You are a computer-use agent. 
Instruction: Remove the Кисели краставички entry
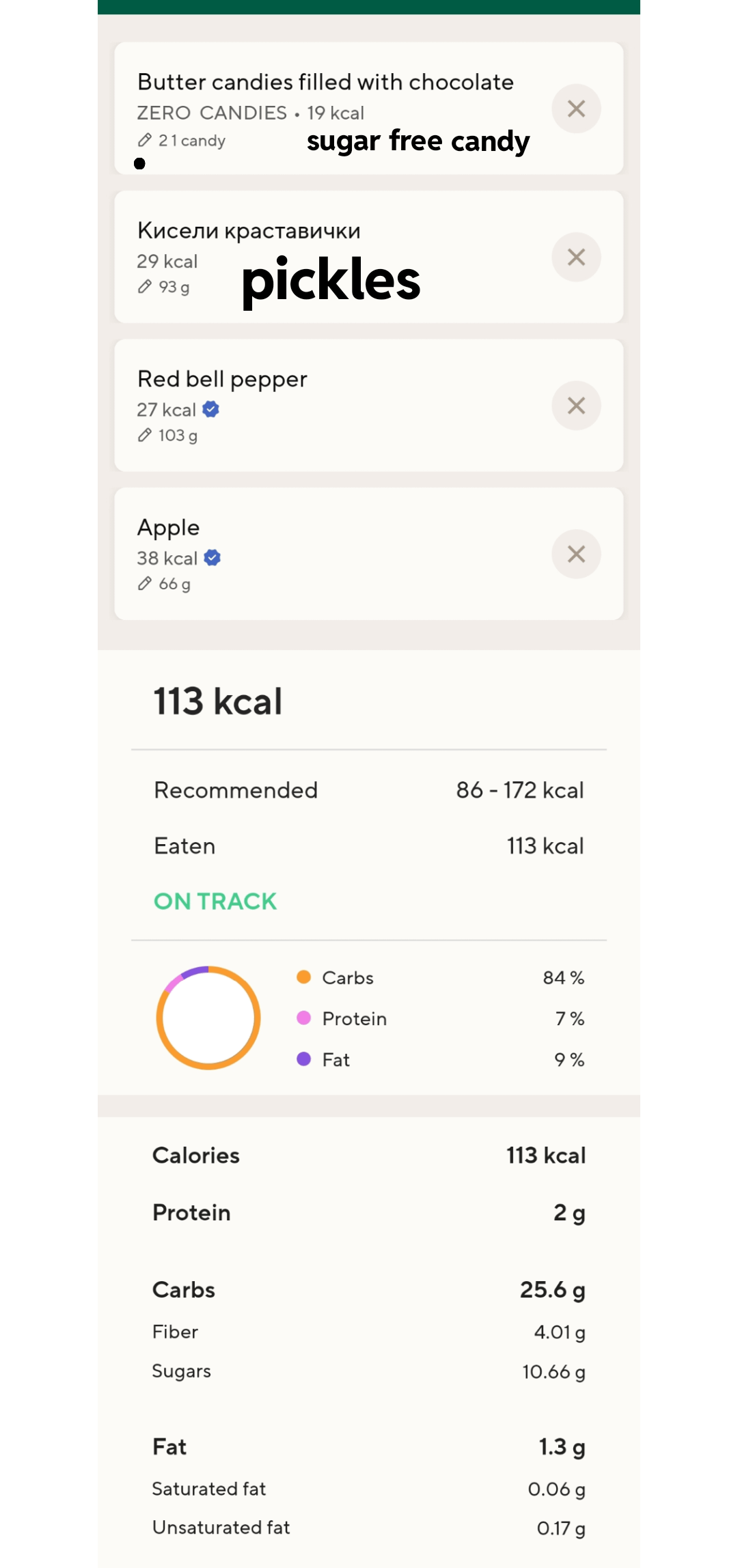[x=576, y=257]
